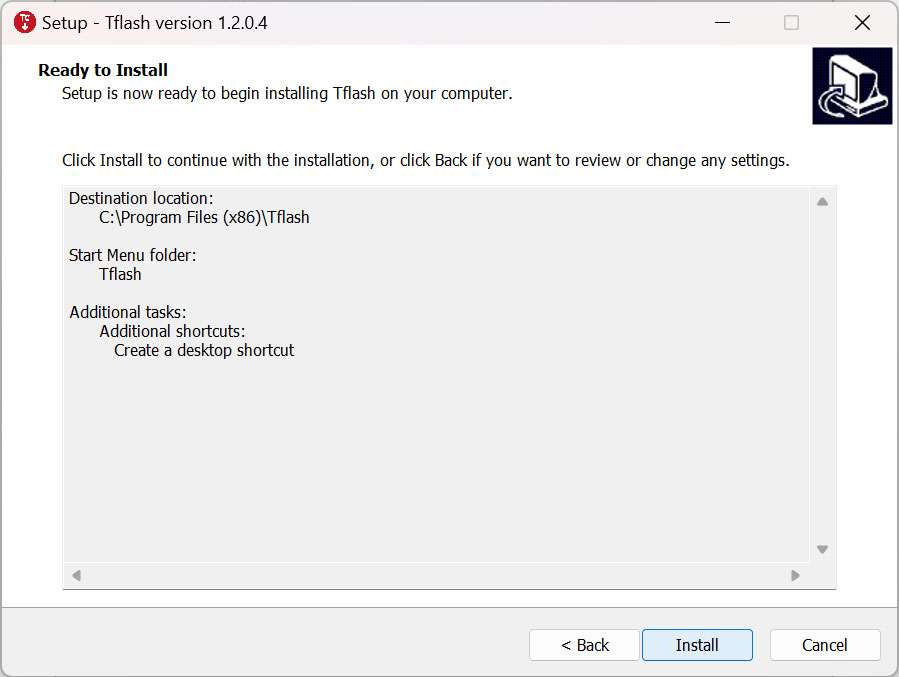Click the scroll down arrow in summary box
Image resolution: width=899 pixels, height=677 pixels.
point(822,549)
